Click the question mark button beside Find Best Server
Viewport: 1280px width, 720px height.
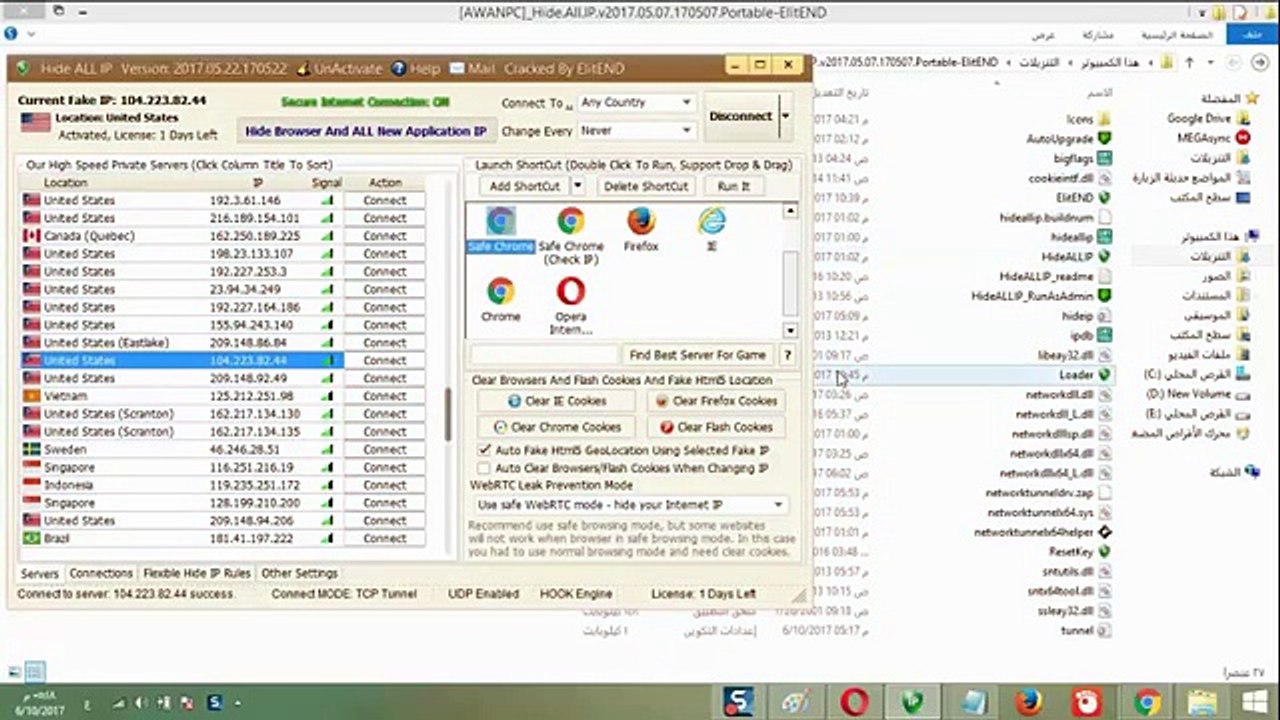(x=787, y=355)
